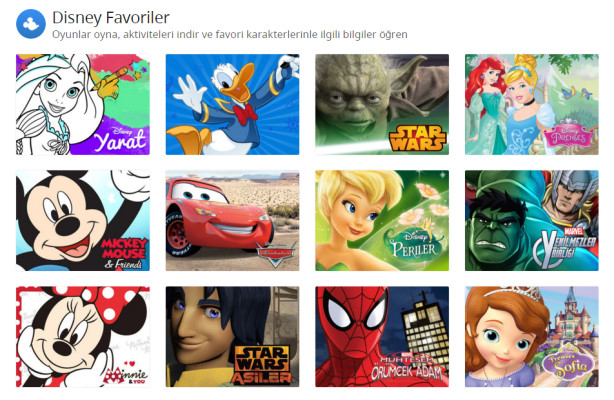Select the Donald Duck tile

coord(232,105)
